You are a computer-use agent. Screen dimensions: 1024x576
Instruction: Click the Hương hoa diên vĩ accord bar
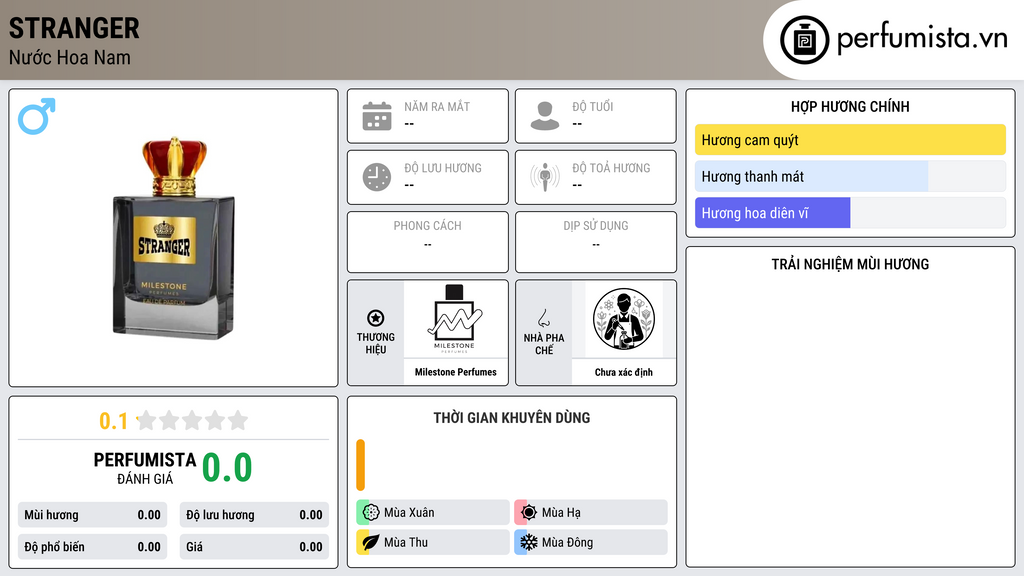click(x=850, y=213)
